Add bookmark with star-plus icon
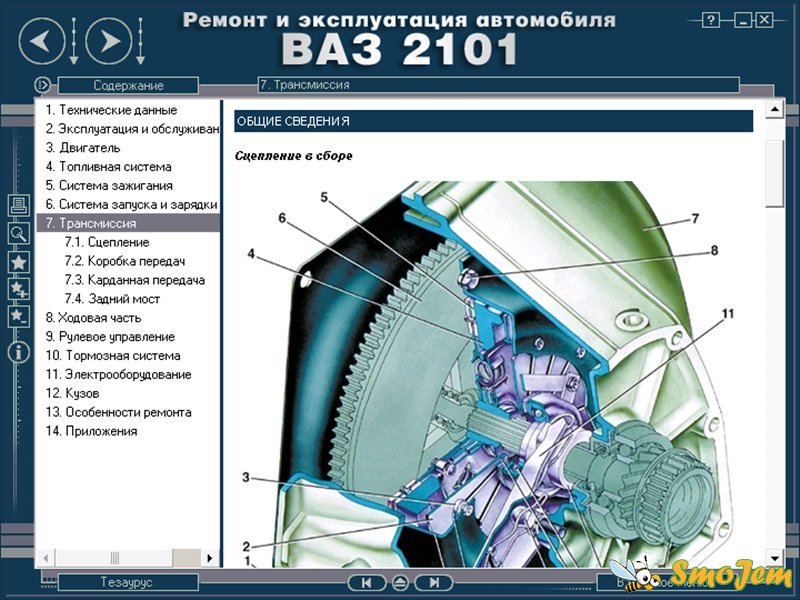The width and height of the screenshot is (800, 600). (x=19, y=289)
